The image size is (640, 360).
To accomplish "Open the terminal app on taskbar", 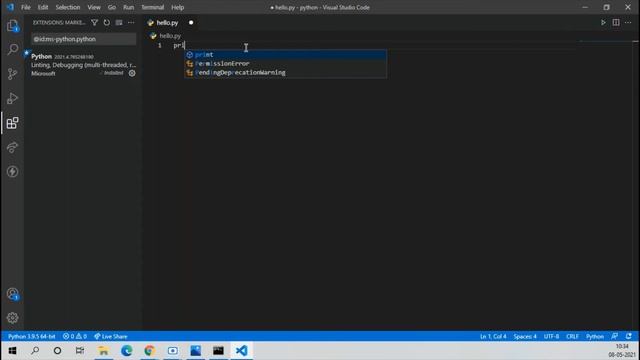I will pos(218,351).
